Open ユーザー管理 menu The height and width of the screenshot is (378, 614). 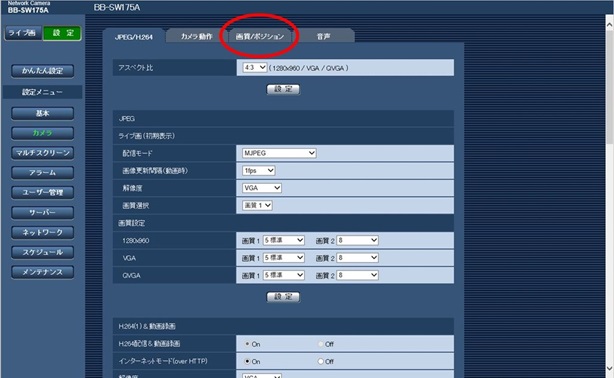(42, 193)
